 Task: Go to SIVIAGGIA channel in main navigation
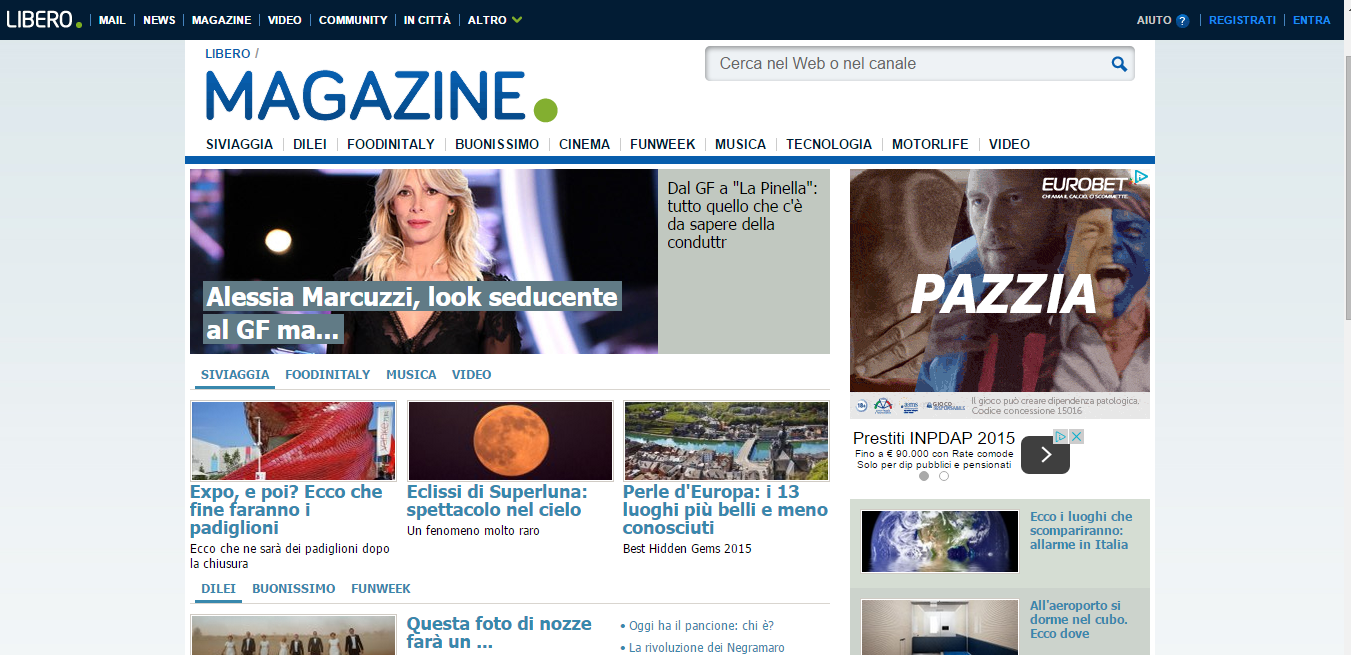(239, 144)
